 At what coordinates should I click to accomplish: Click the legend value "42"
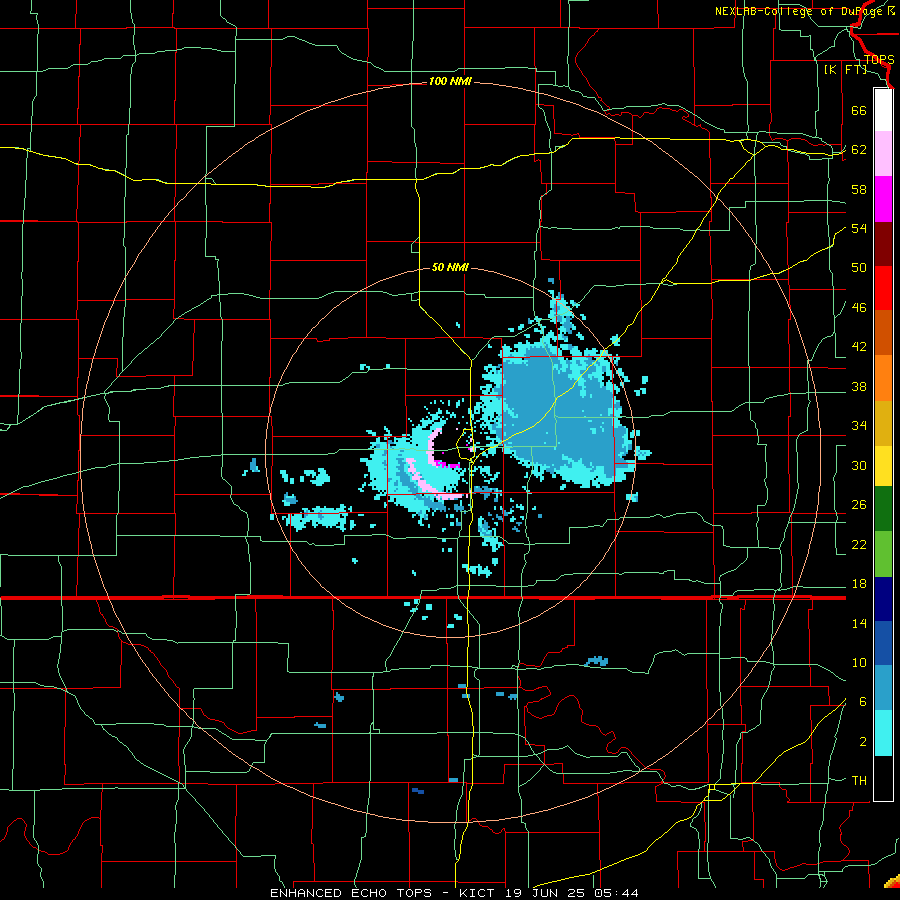pyautogui.click(x=859, y=347)
